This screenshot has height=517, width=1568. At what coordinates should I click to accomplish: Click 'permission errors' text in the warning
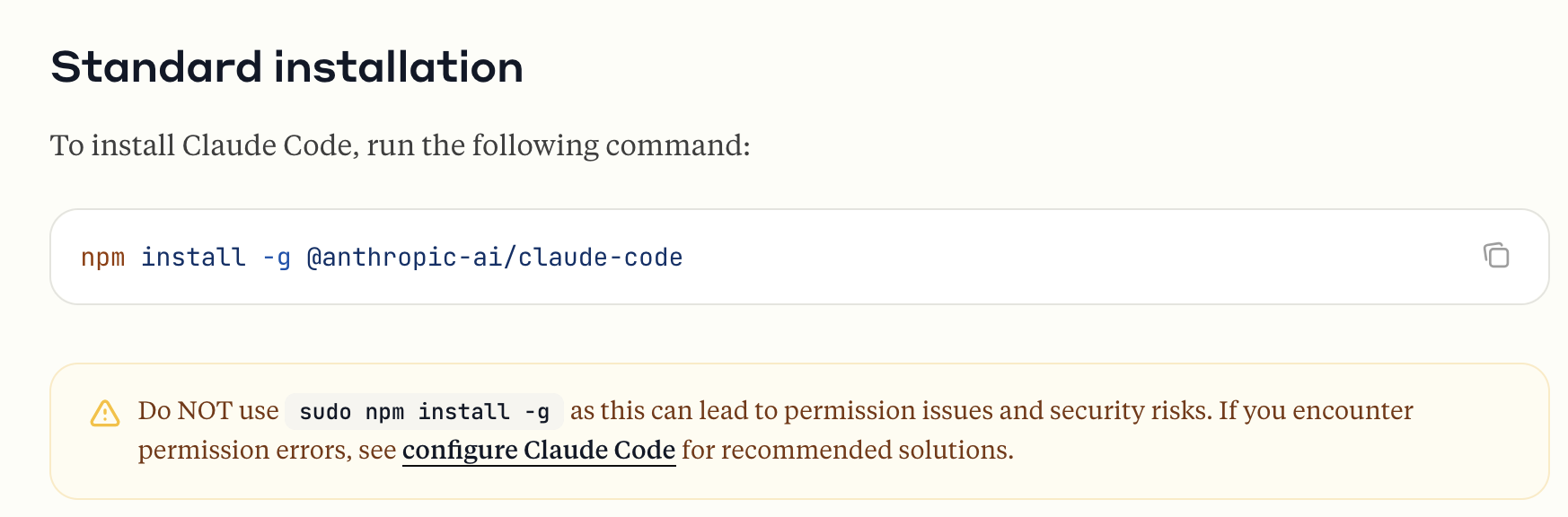point(244,450)
